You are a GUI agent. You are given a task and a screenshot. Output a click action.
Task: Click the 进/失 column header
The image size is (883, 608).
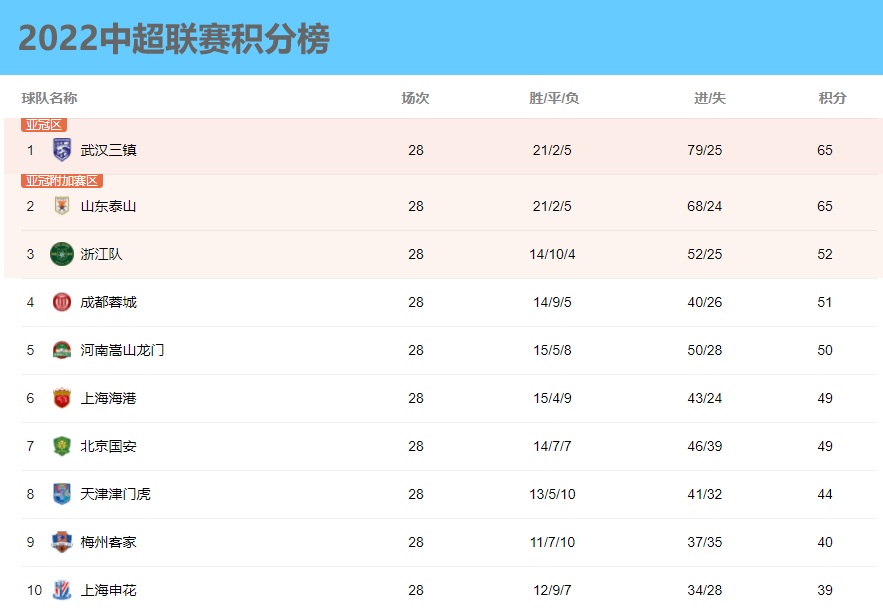(x=710, y=98)
